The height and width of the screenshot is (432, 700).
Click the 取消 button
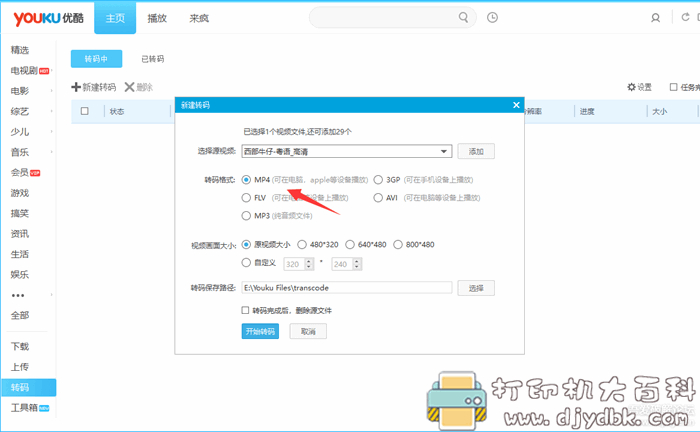click(x=308, y=331)
